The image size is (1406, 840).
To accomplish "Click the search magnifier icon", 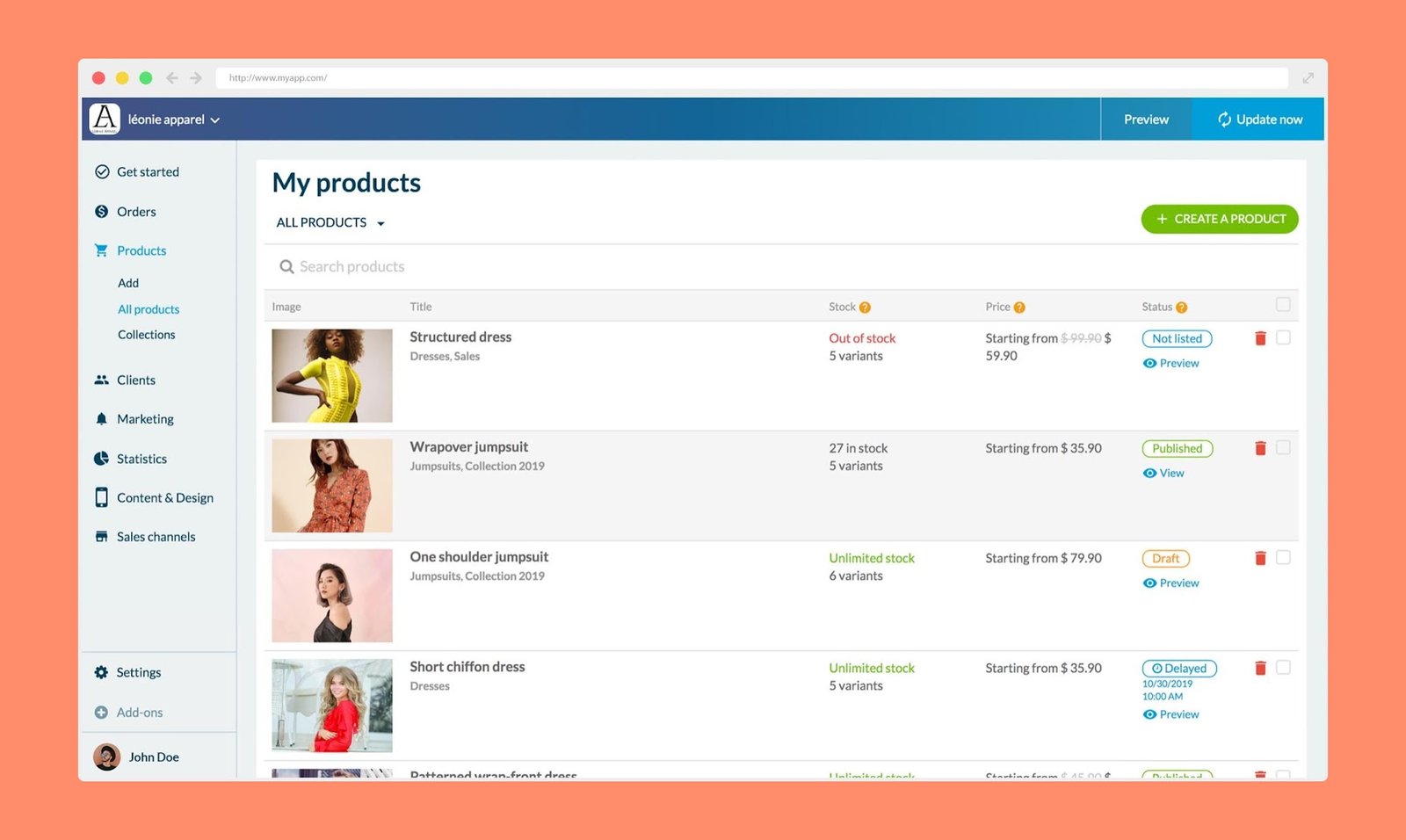I will pos(286,266).
